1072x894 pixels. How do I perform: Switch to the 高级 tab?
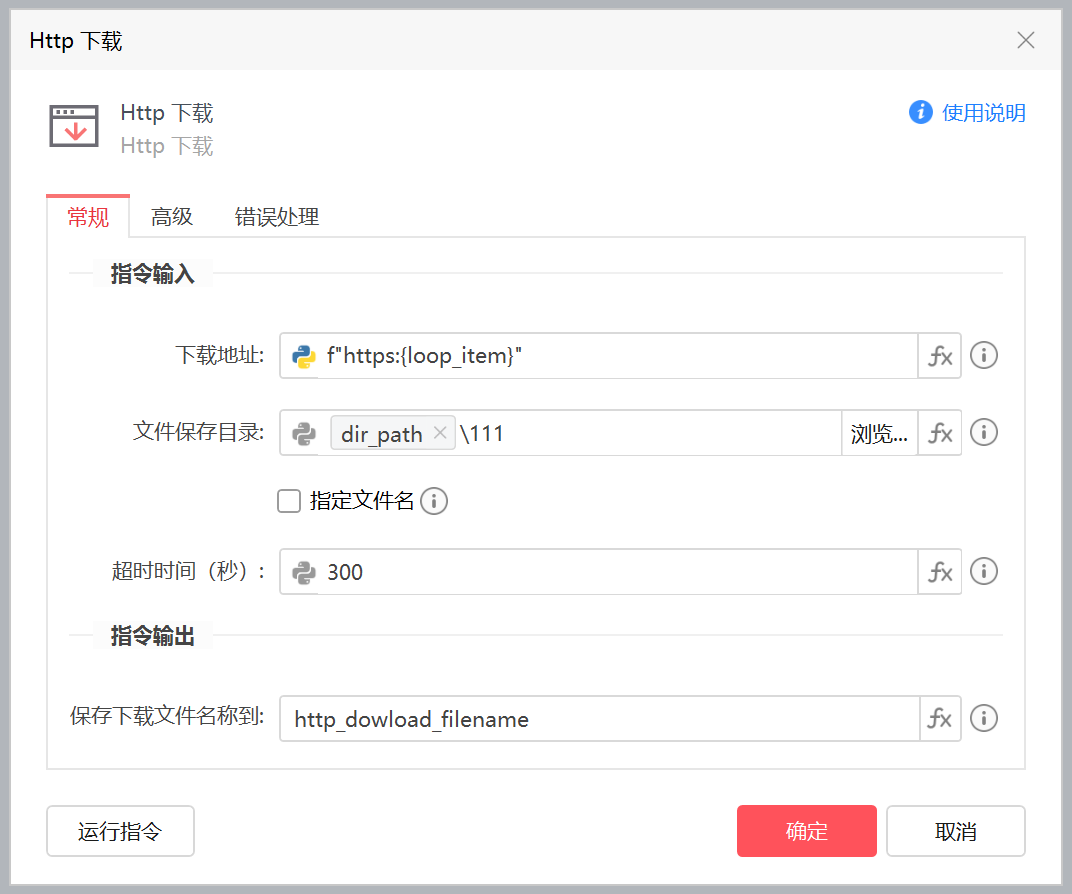point(172,217)
